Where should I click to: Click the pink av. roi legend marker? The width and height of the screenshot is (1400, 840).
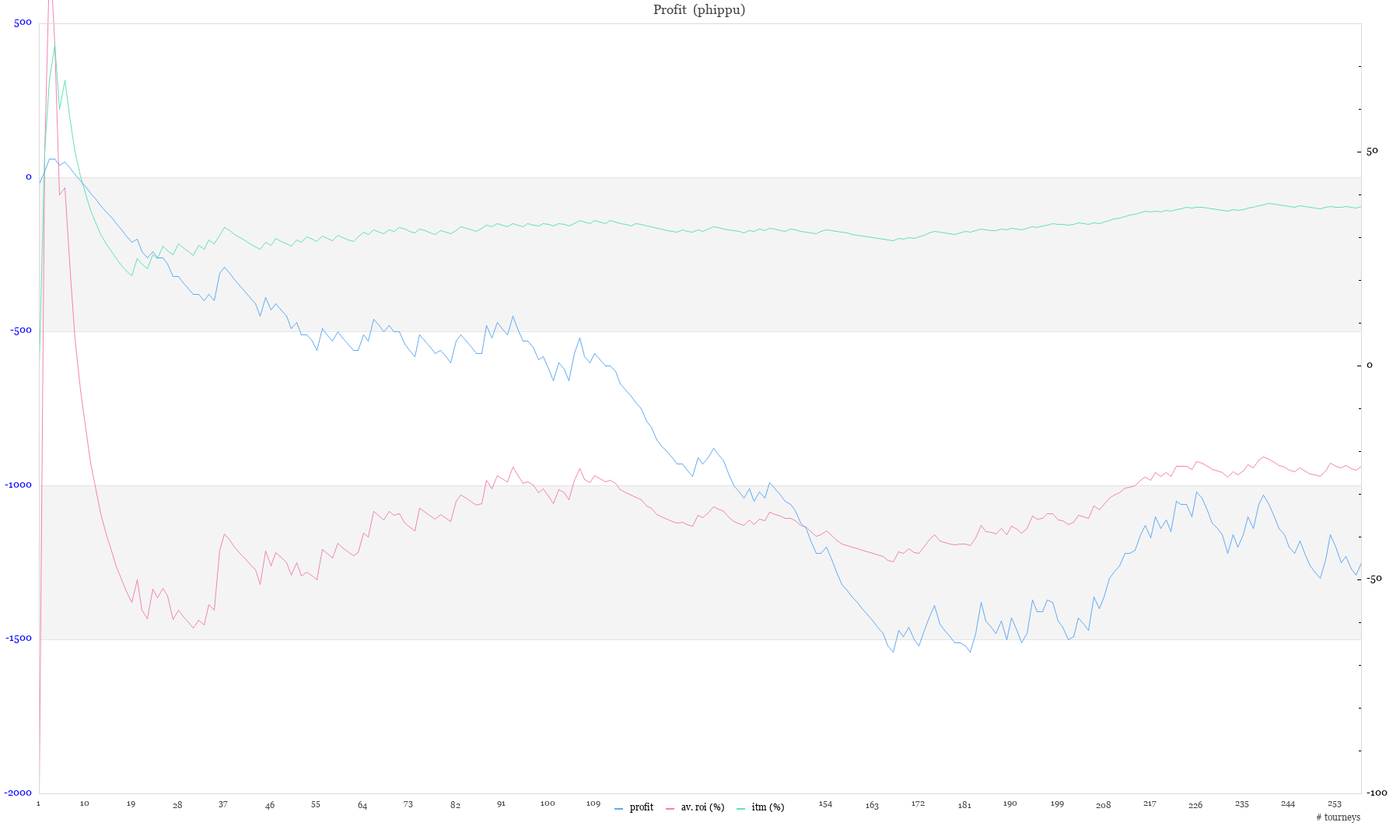[x=670, y=809]
